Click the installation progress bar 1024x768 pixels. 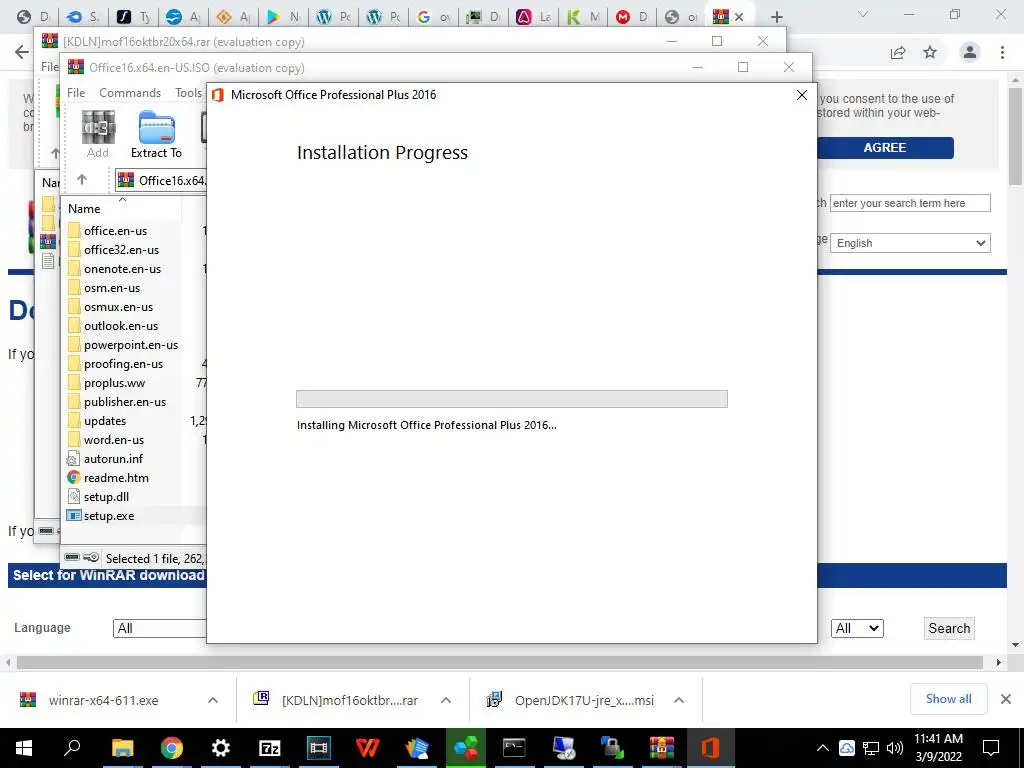point(511,399)
